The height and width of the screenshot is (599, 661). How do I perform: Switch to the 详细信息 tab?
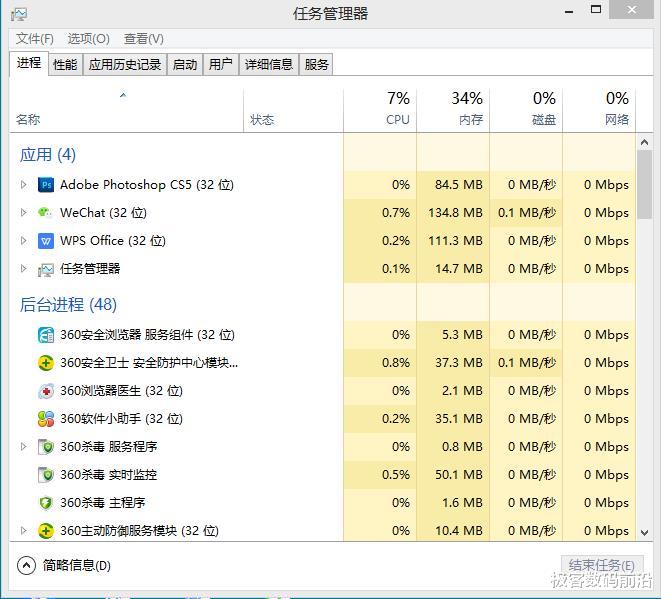(x=269, y=64)
